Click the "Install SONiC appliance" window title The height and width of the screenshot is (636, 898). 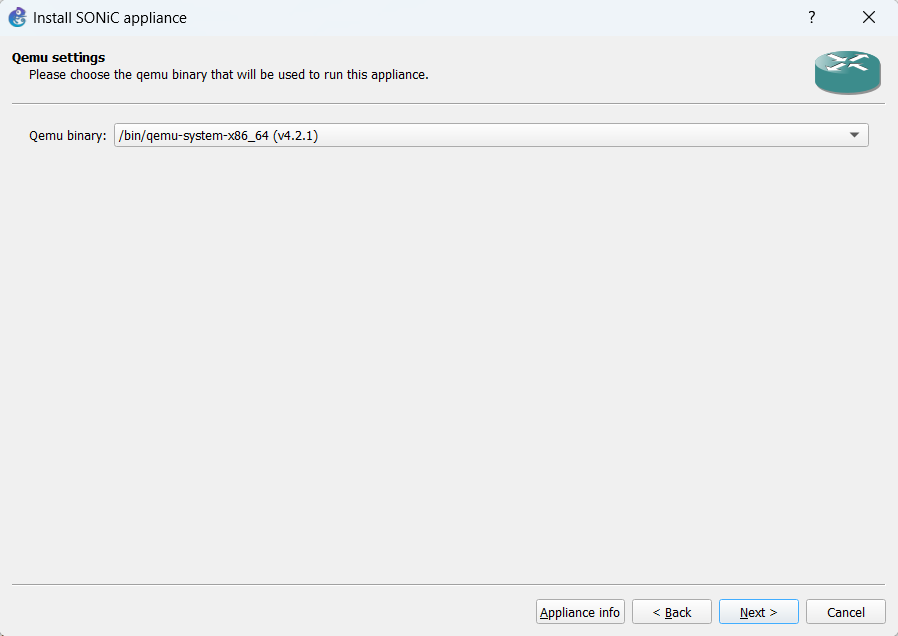pyautogui.click(x=110, y=18)
